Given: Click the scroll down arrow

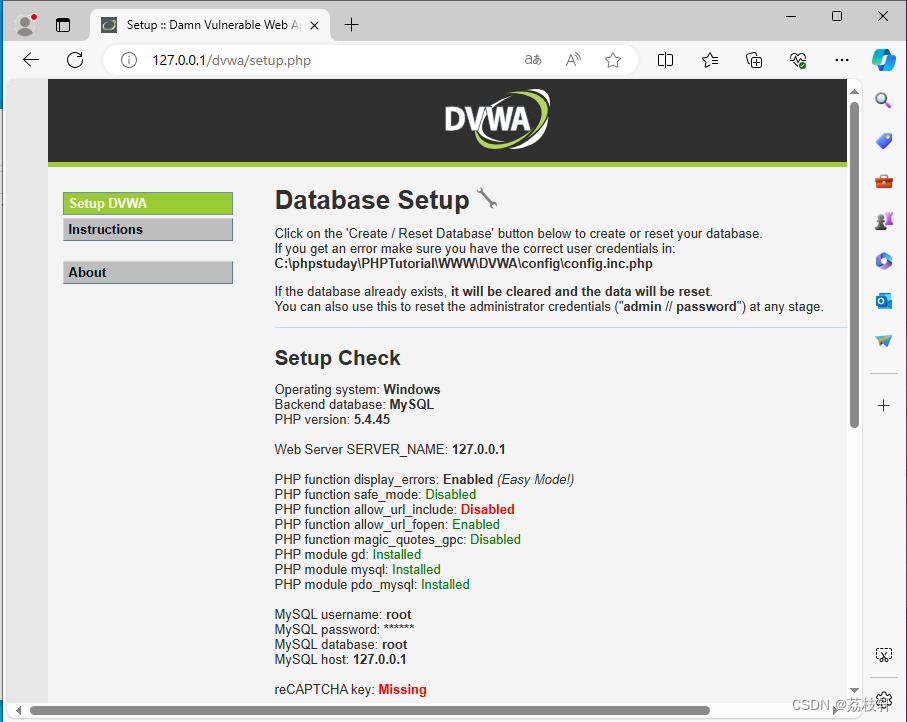Looking at the screenshot, I should point(854,690).
